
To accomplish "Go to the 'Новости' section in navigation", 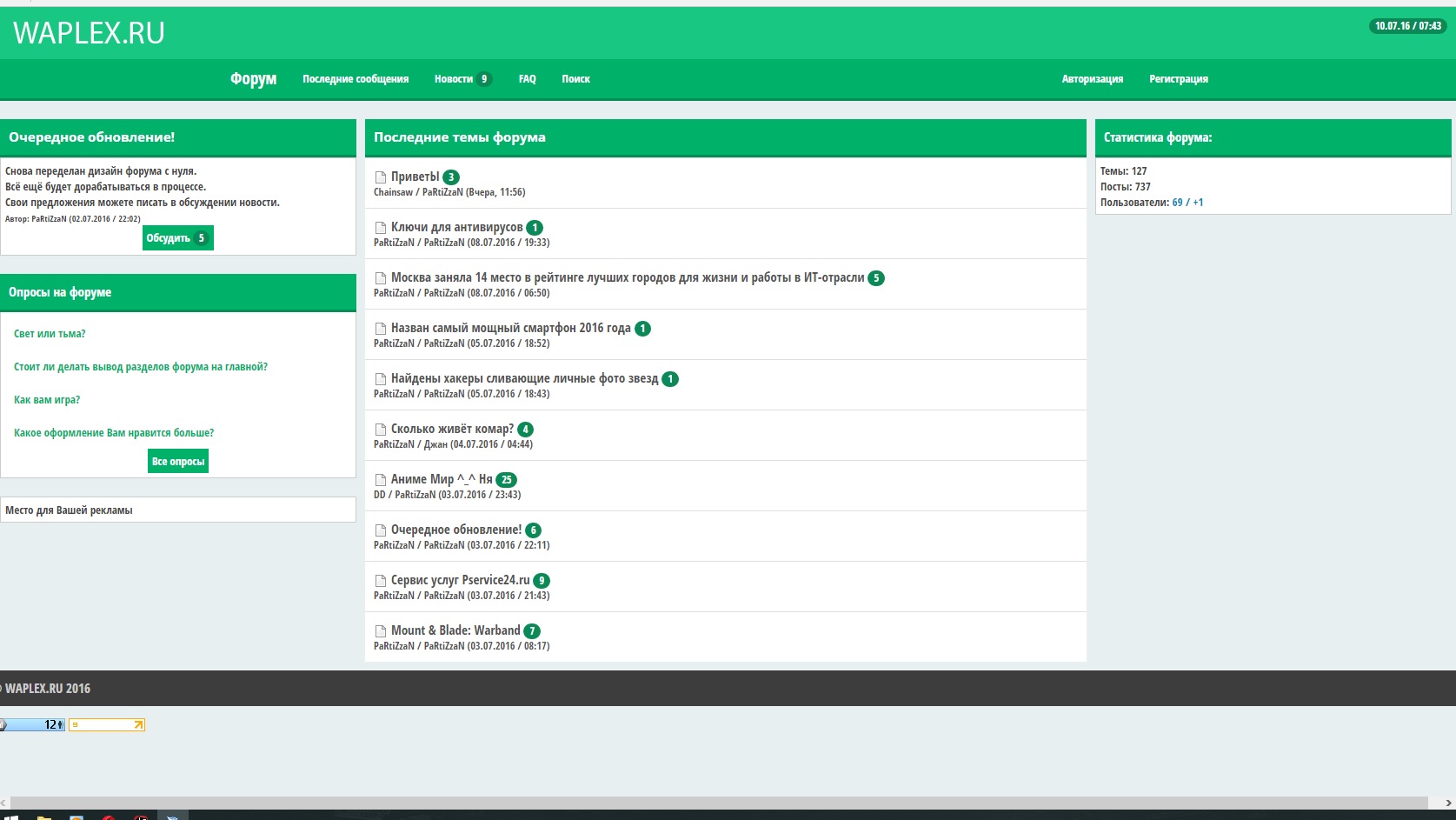I will click(454, 79).
